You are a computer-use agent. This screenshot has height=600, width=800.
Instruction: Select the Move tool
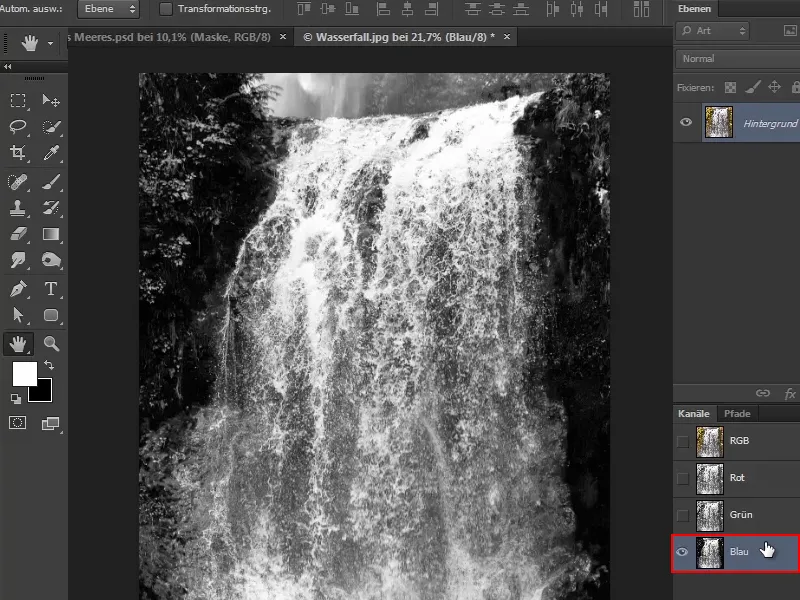pos(51,101)
